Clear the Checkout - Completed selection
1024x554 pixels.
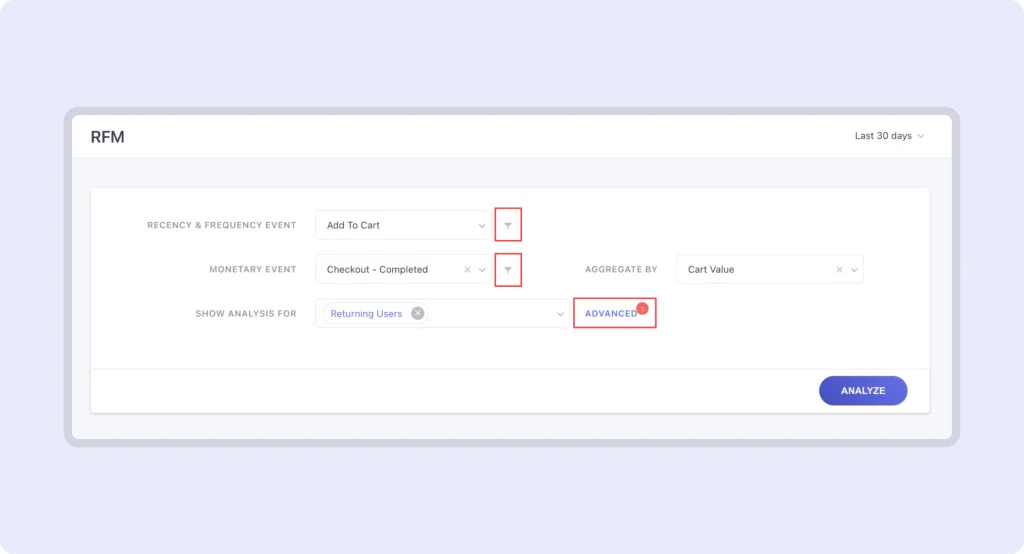[467, 270]
